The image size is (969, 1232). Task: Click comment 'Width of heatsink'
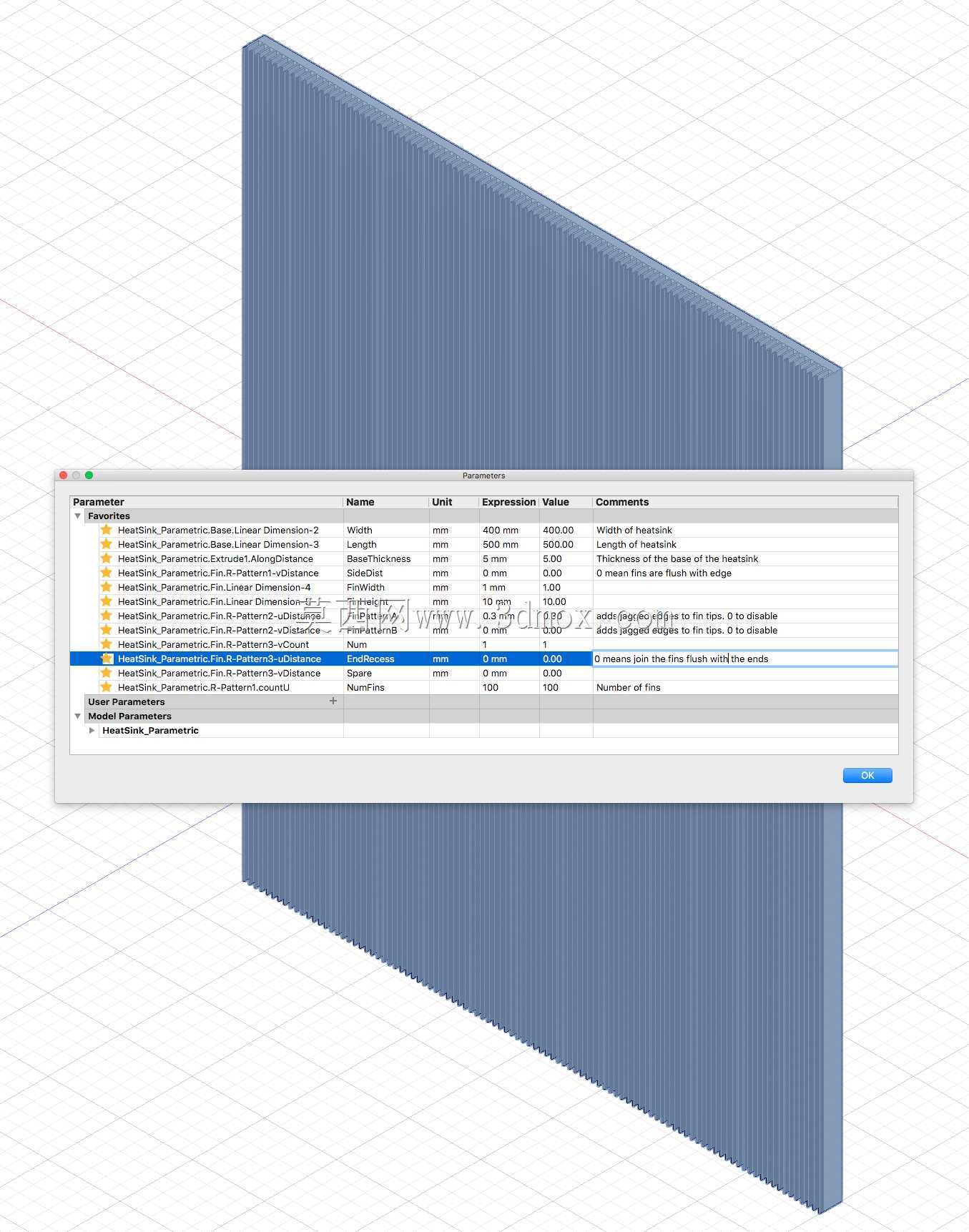coord(634,530)
